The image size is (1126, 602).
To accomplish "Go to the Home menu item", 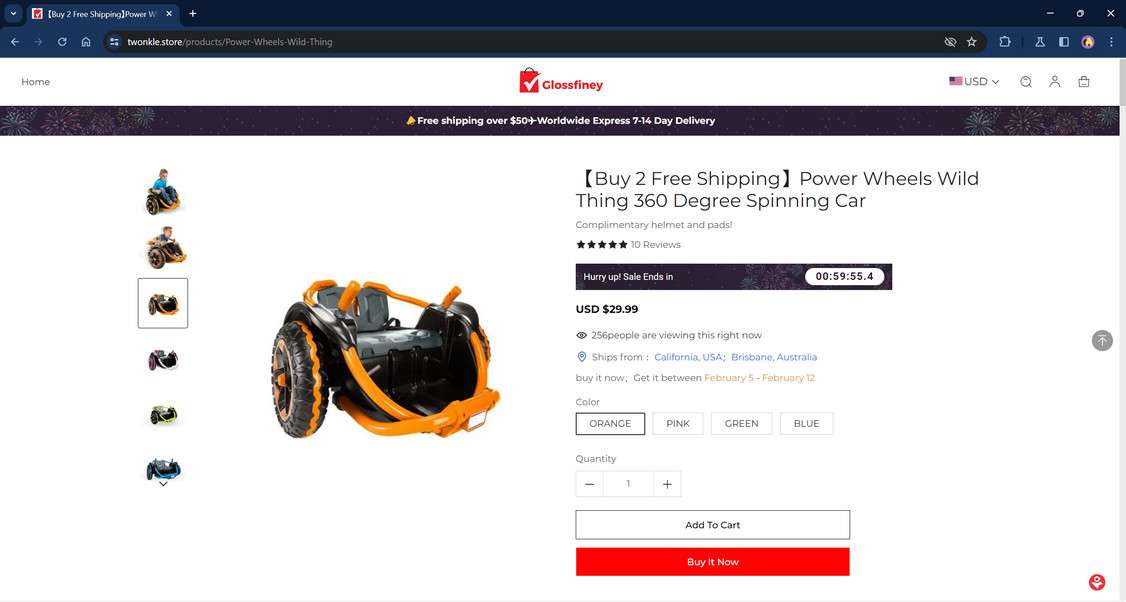I will [35, 82].
